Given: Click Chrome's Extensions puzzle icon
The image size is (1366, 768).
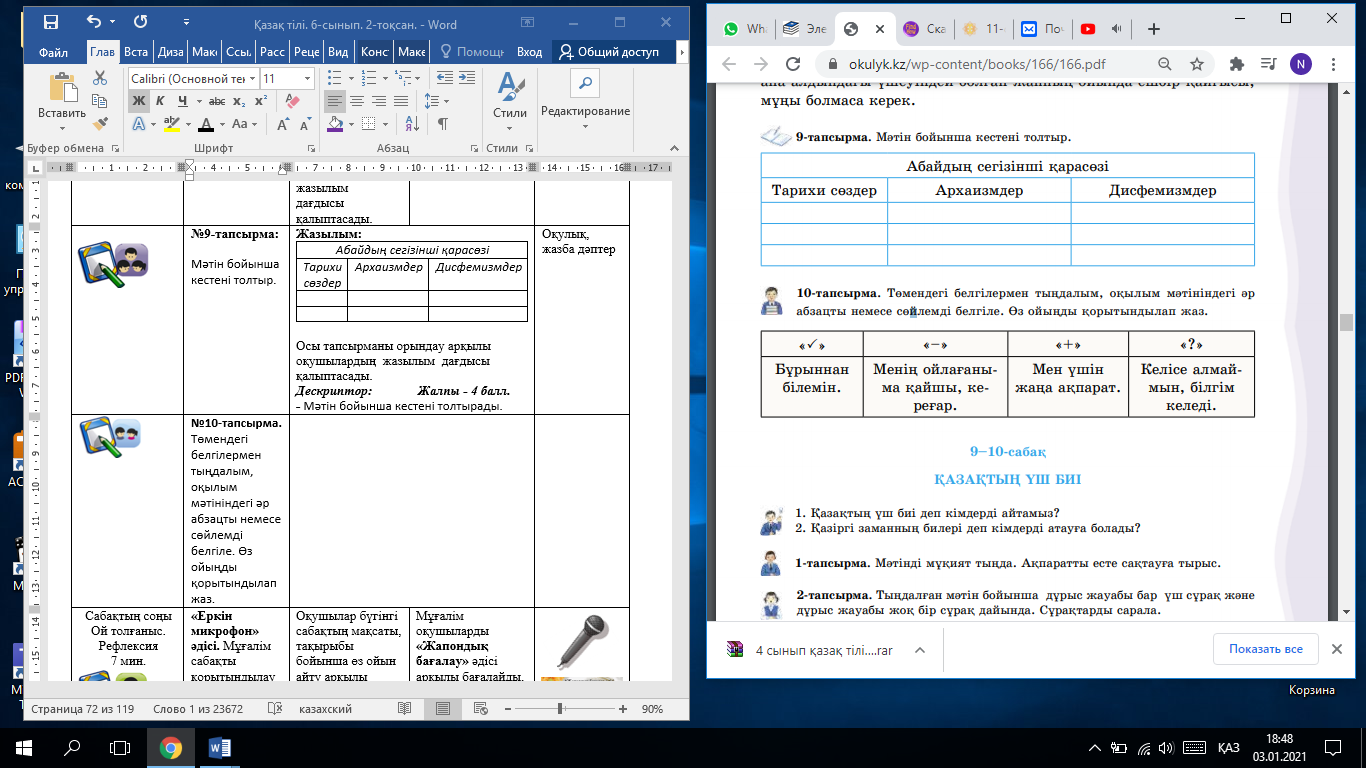Looking at the screenshot, I should (1237, 64).
